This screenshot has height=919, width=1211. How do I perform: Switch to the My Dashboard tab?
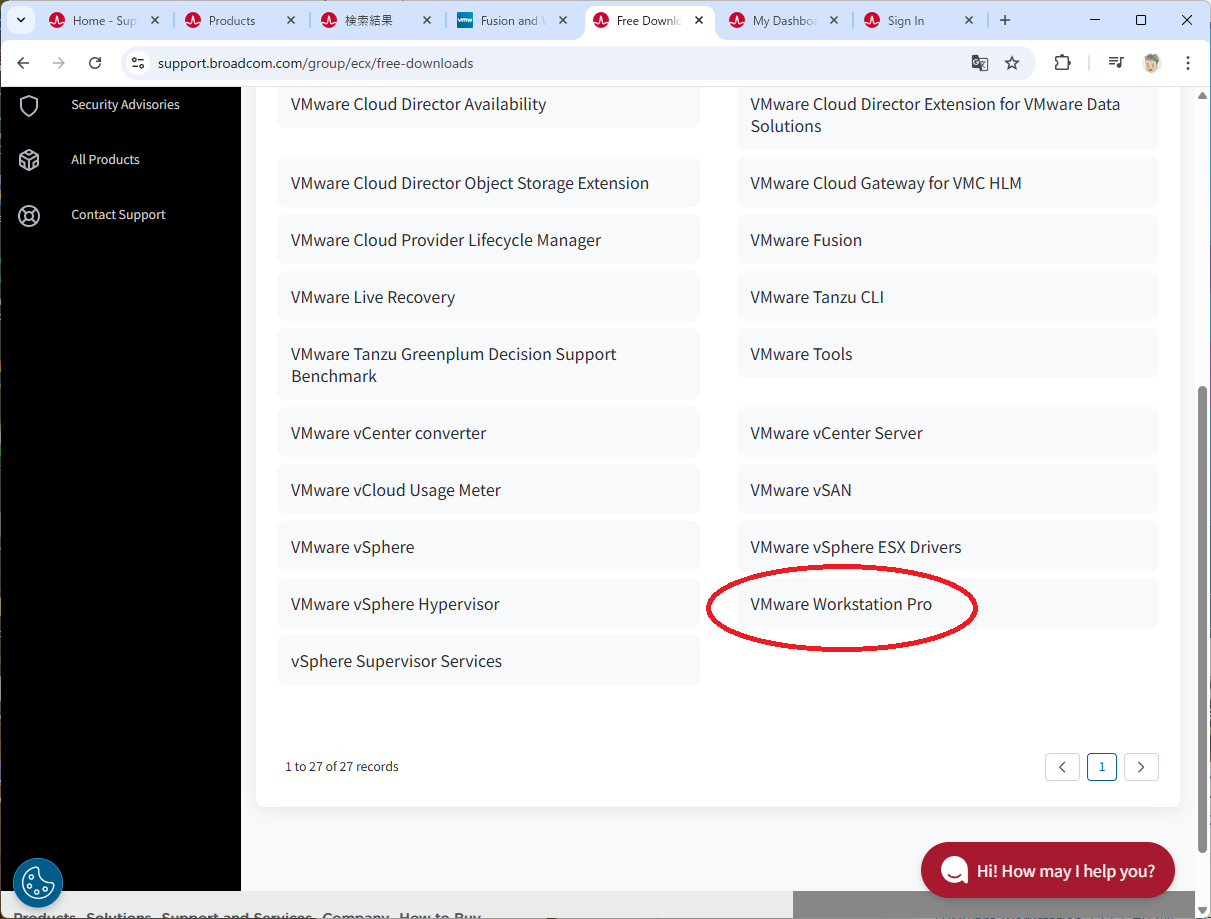pyautogui.click(x=783, y=21)
